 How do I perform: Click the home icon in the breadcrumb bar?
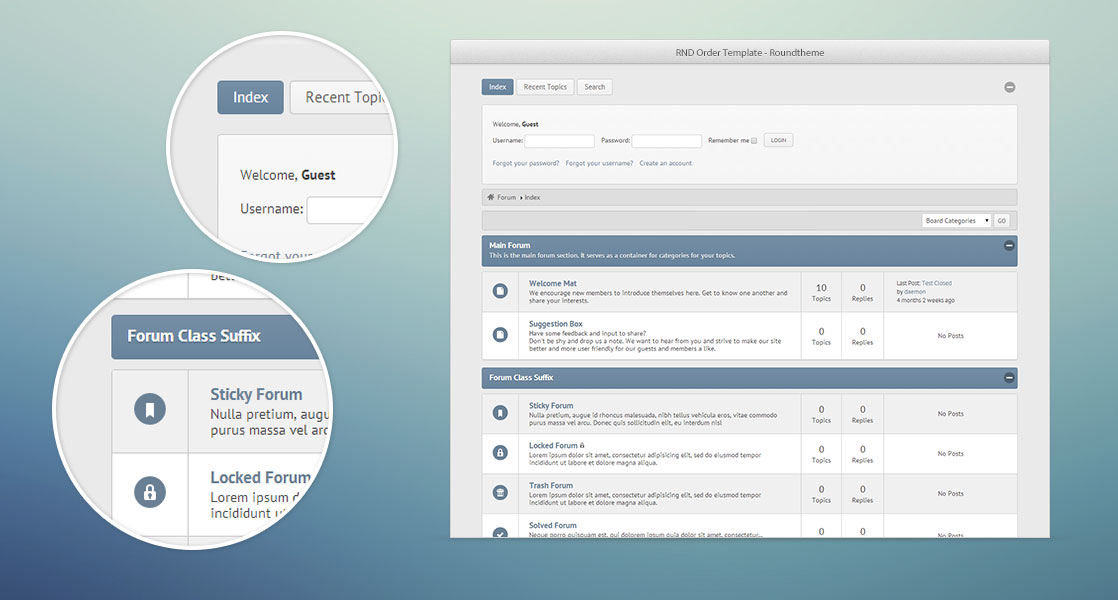491,197
